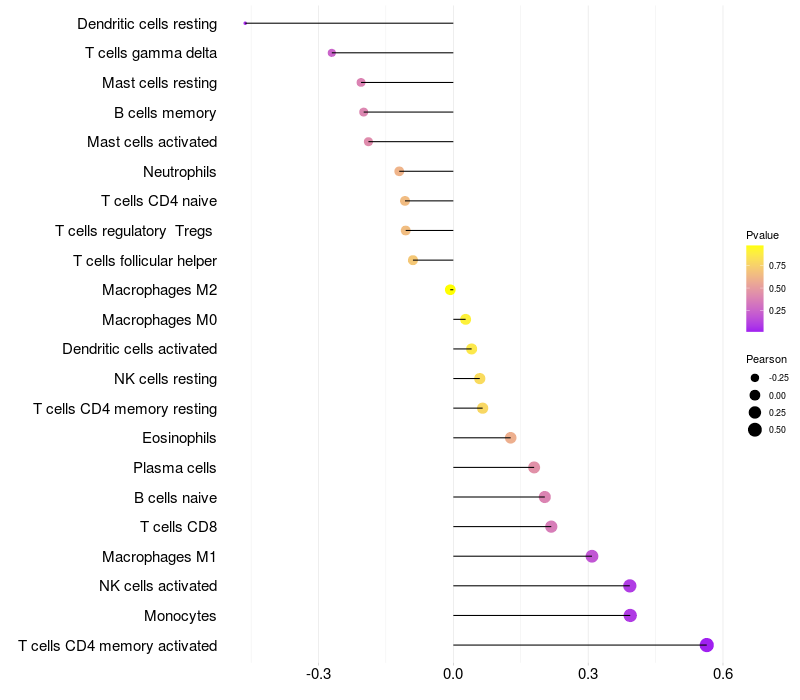Select the Pearson -0.25 legend circle

pos(755,378)
